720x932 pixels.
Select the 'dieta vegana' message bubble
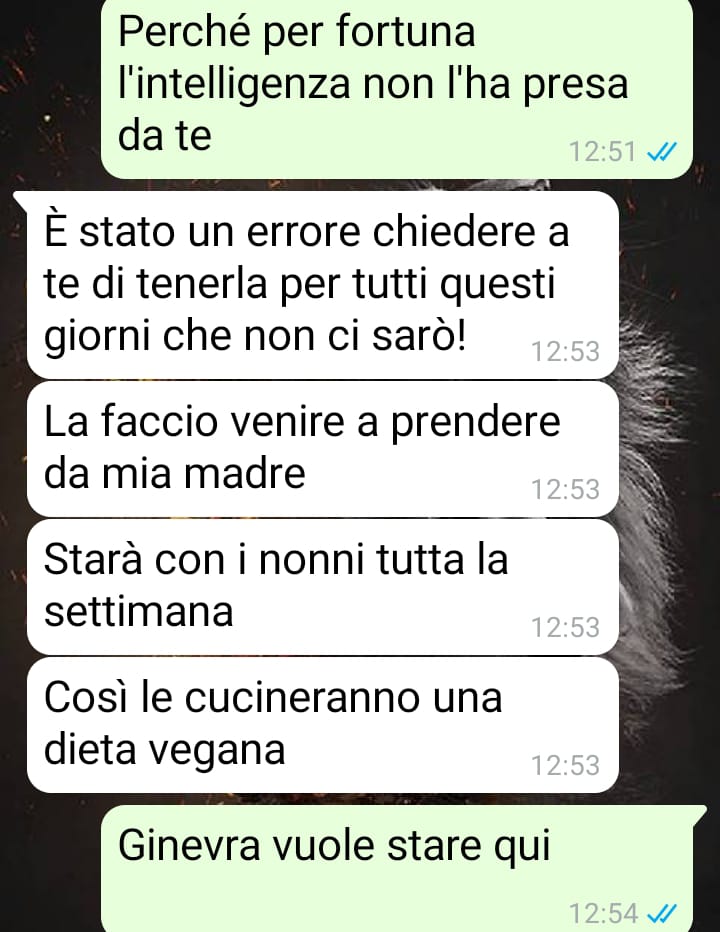(323, 725)
